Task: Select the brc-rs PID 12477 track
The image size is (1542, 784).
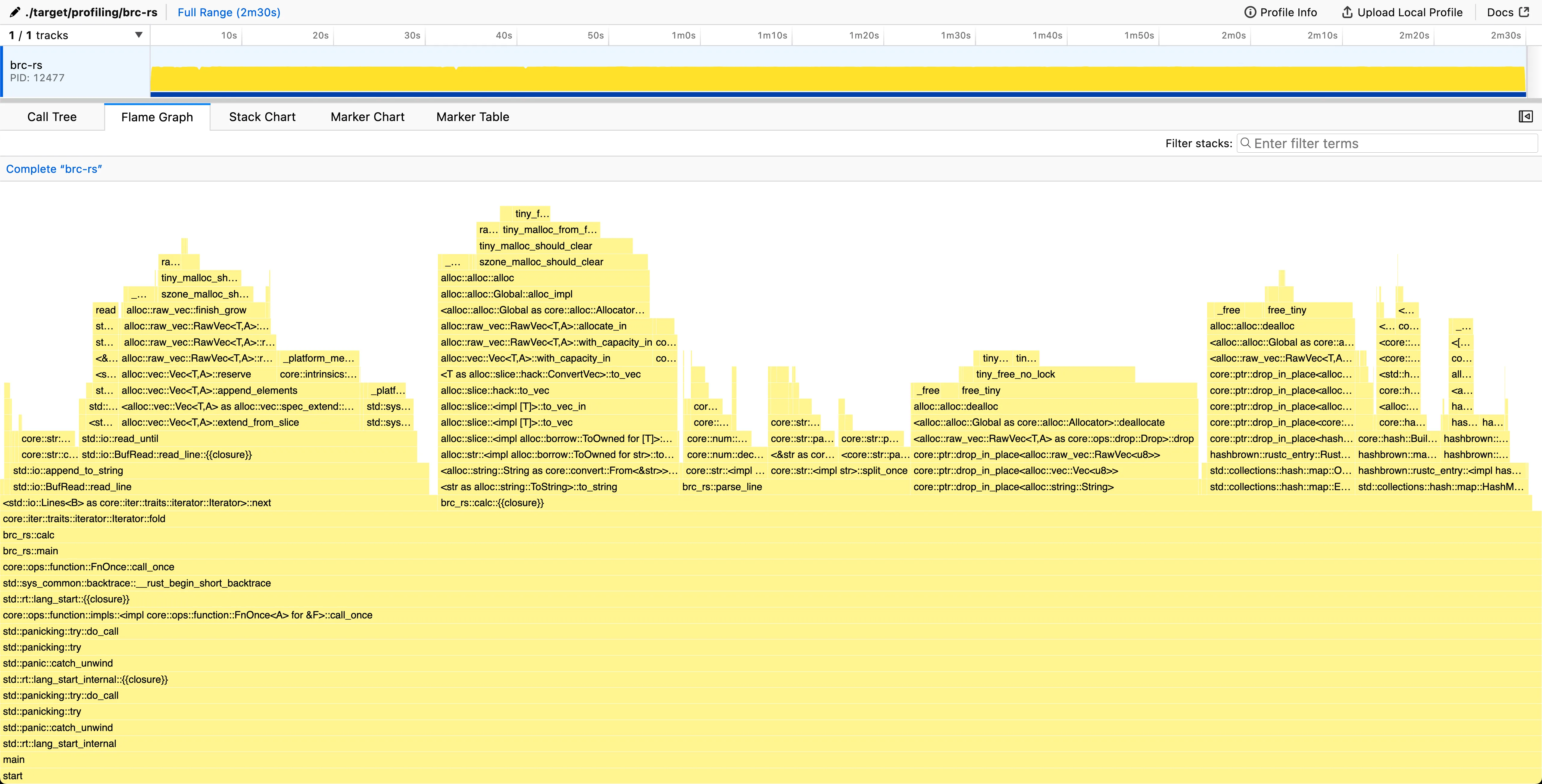Action: (72, 71)
